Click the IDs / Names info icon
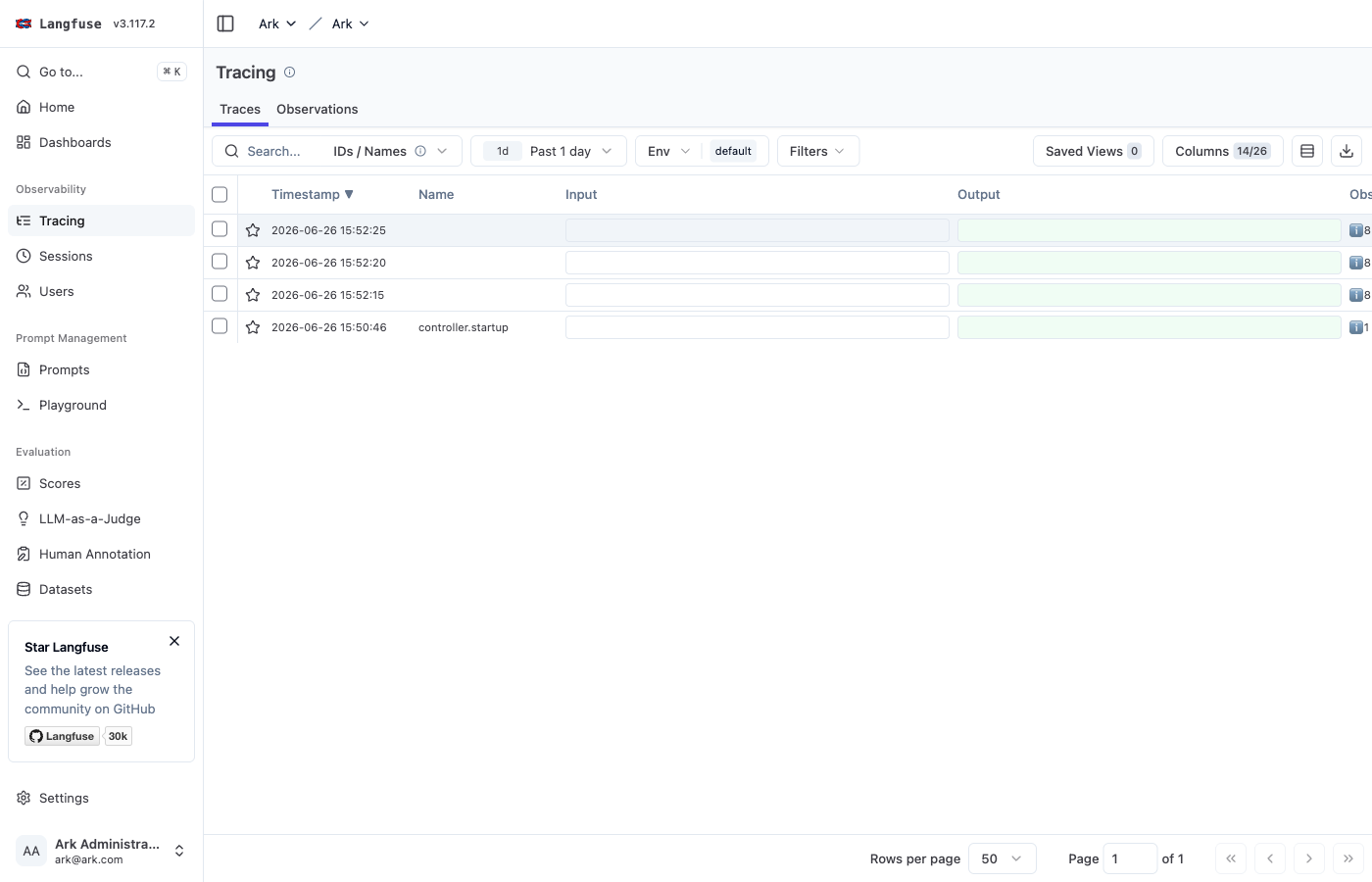 [420, 151]
